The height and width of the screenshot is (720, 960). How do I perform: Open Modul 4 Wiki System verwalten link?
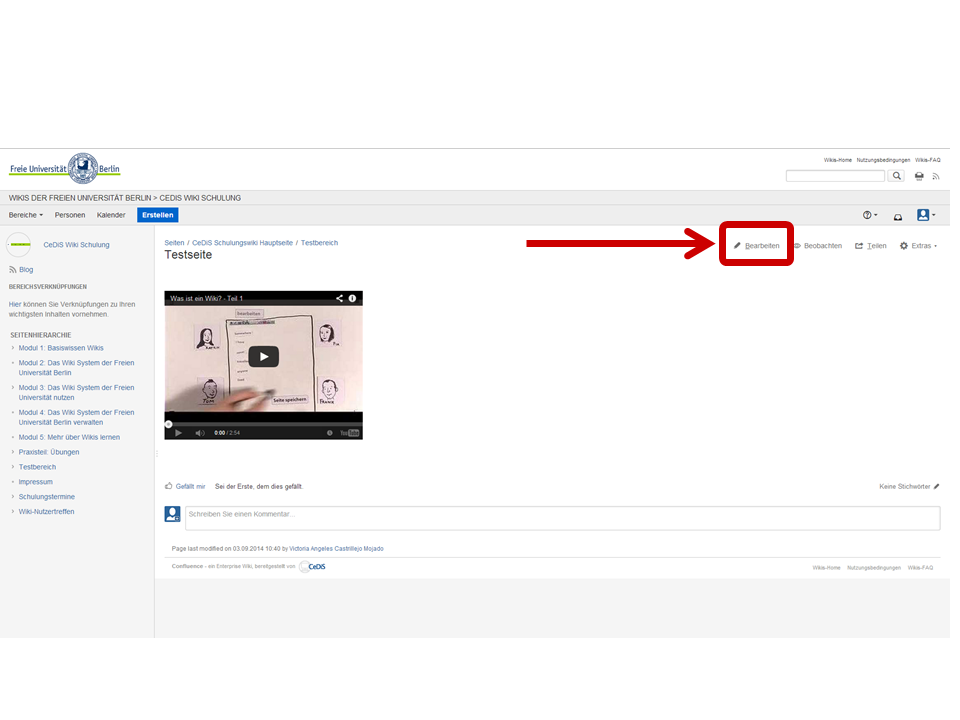coord(76,417)
